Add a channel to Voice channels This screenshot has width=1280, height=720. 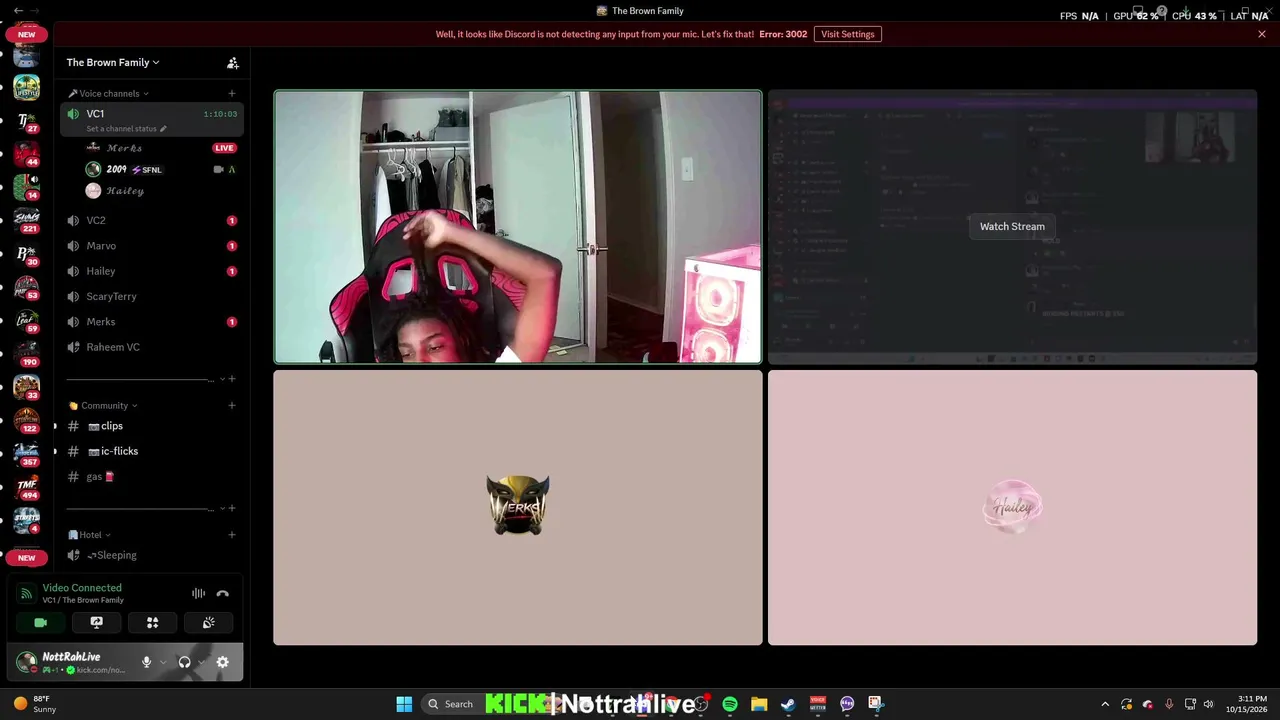click(x=232, y=93)
